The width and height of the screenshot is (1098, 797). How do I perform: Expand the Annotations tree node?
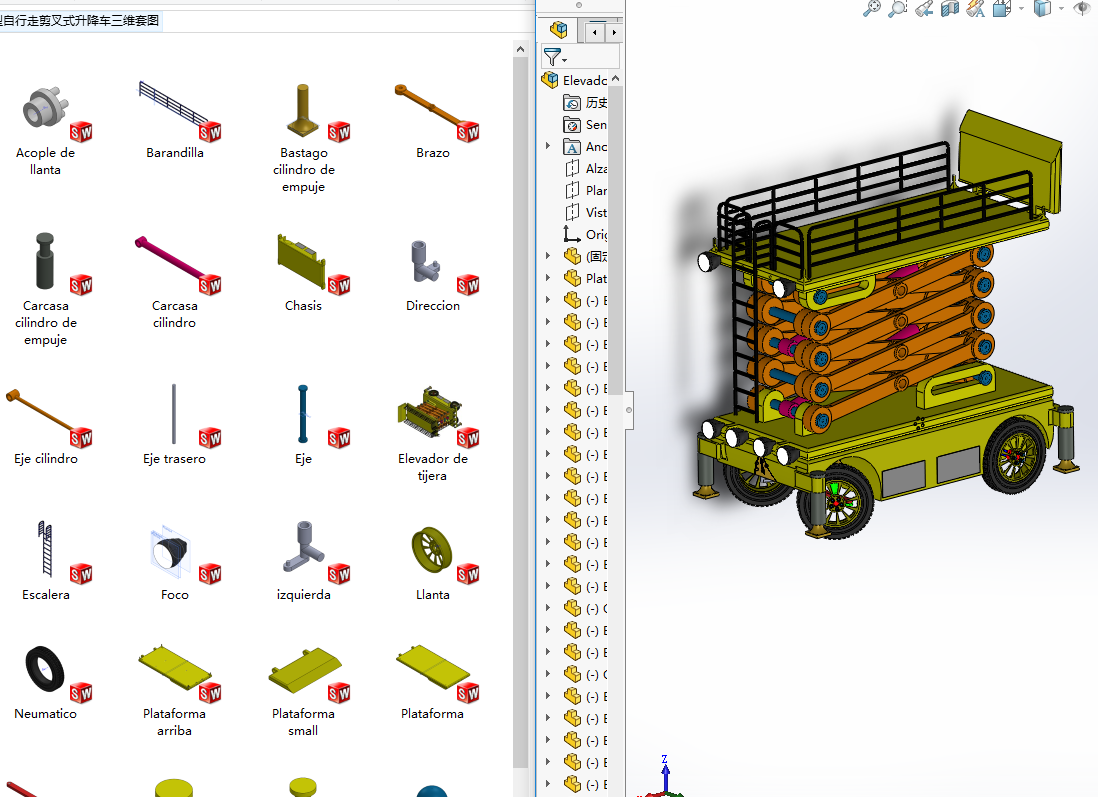point(548,146)
